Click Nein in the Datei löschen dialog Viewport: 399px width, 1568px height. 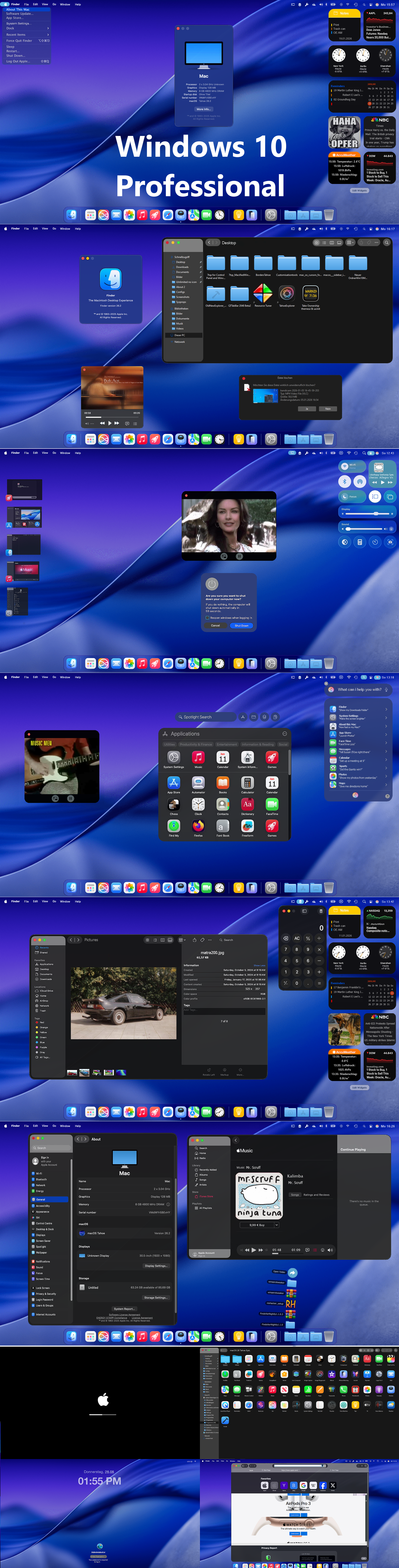pyautogui.click(x=328, y=409)
